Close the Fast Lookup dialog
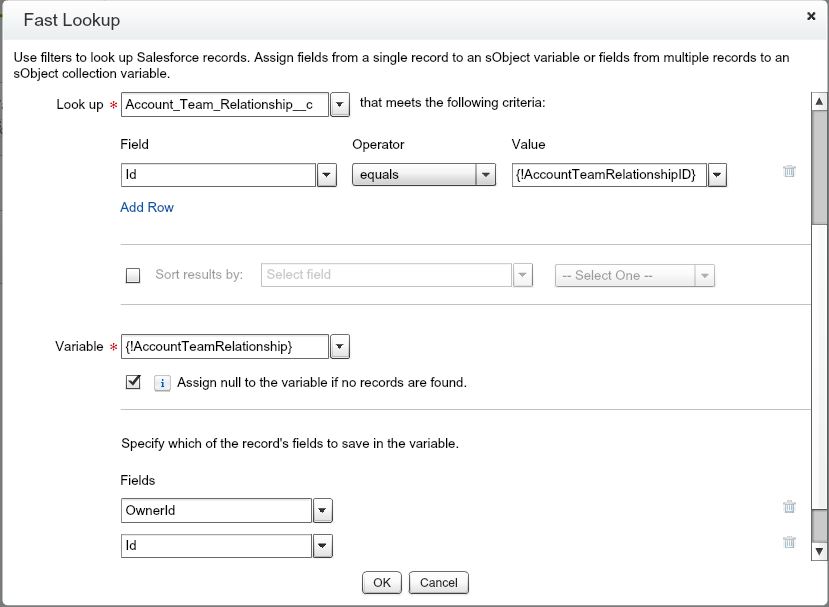 (810, 17)
